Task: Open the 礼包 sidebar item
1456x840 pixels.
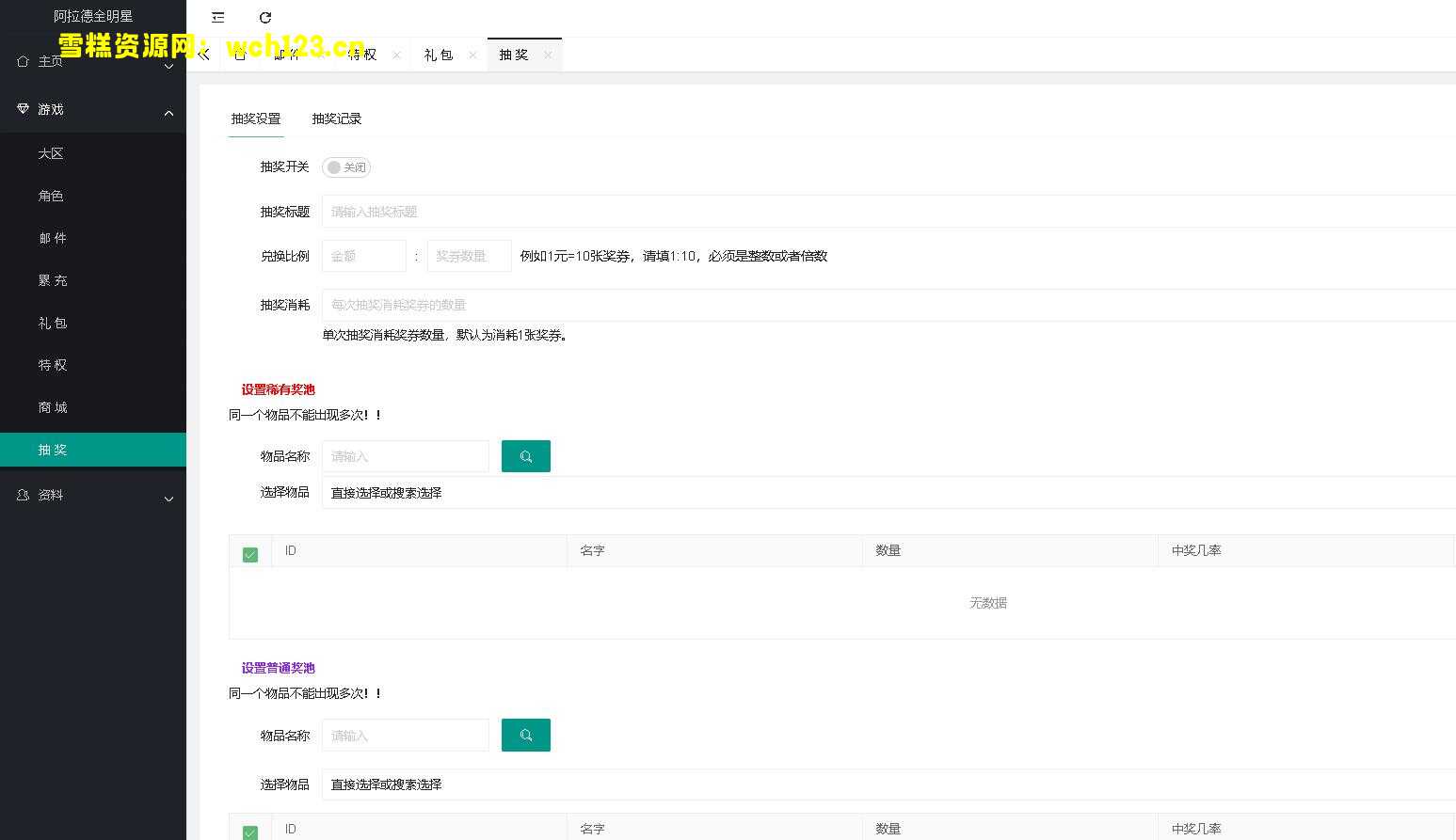Action: tap(93, 323)
